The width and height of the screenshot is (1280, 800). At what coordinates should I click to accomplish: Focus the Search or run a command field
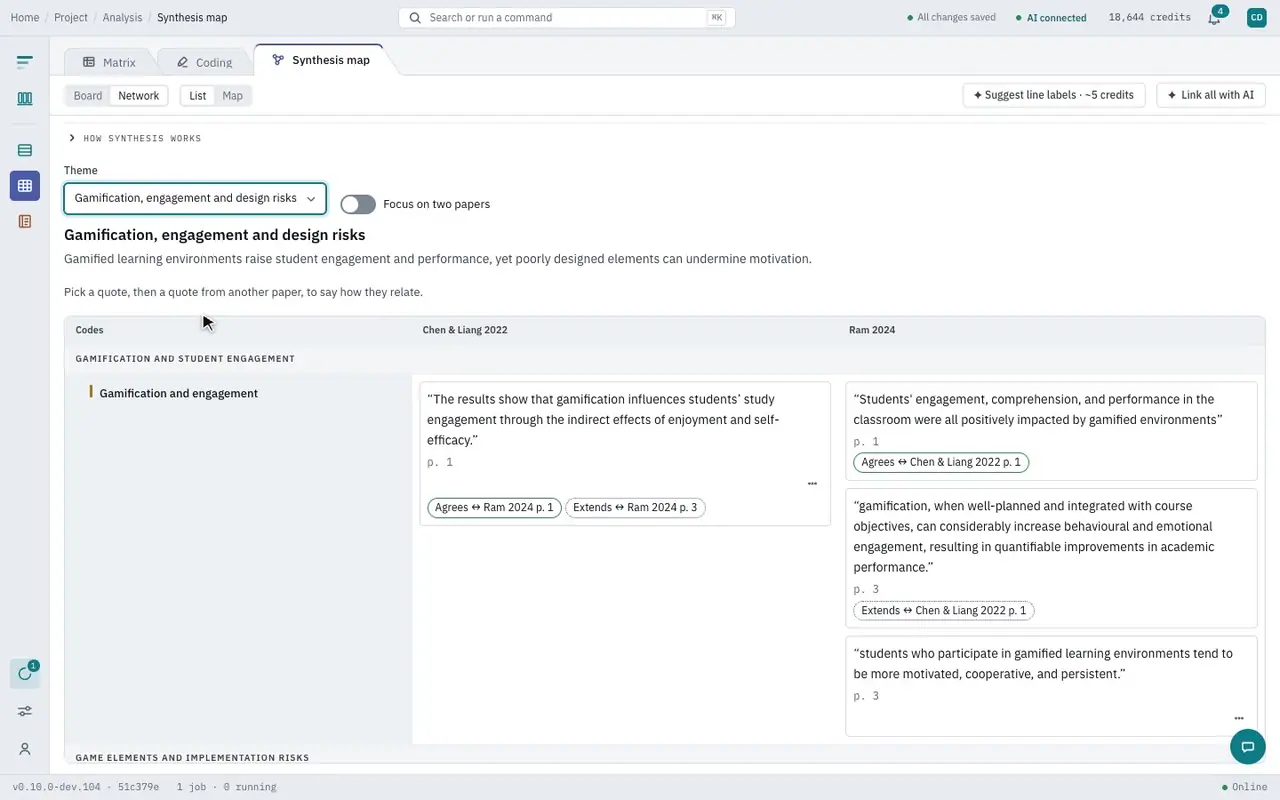pyautogui.click(x=567, y=17)
